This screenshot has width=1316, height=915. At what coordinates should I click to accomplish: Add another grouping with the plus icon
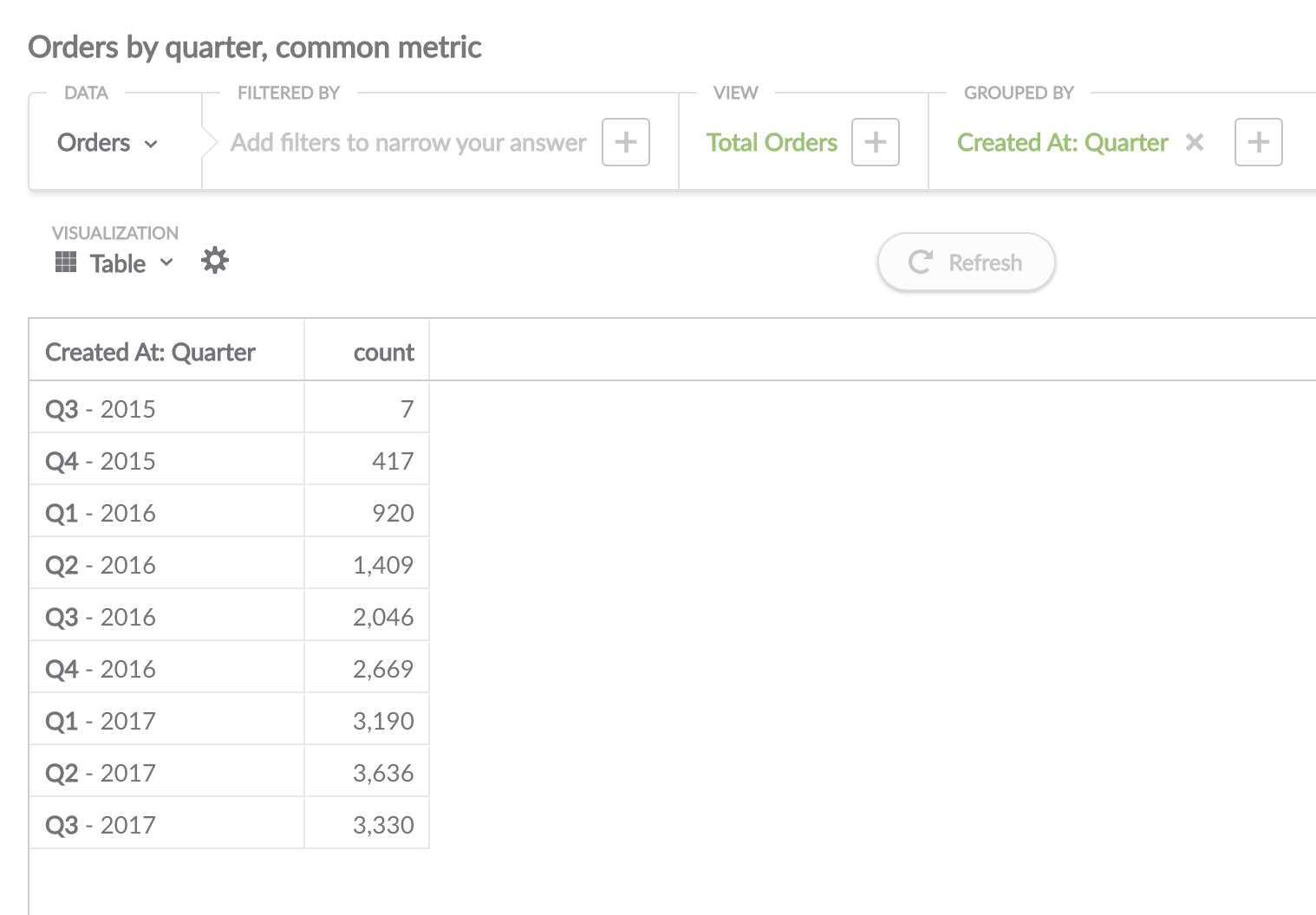click(1258, 142)
